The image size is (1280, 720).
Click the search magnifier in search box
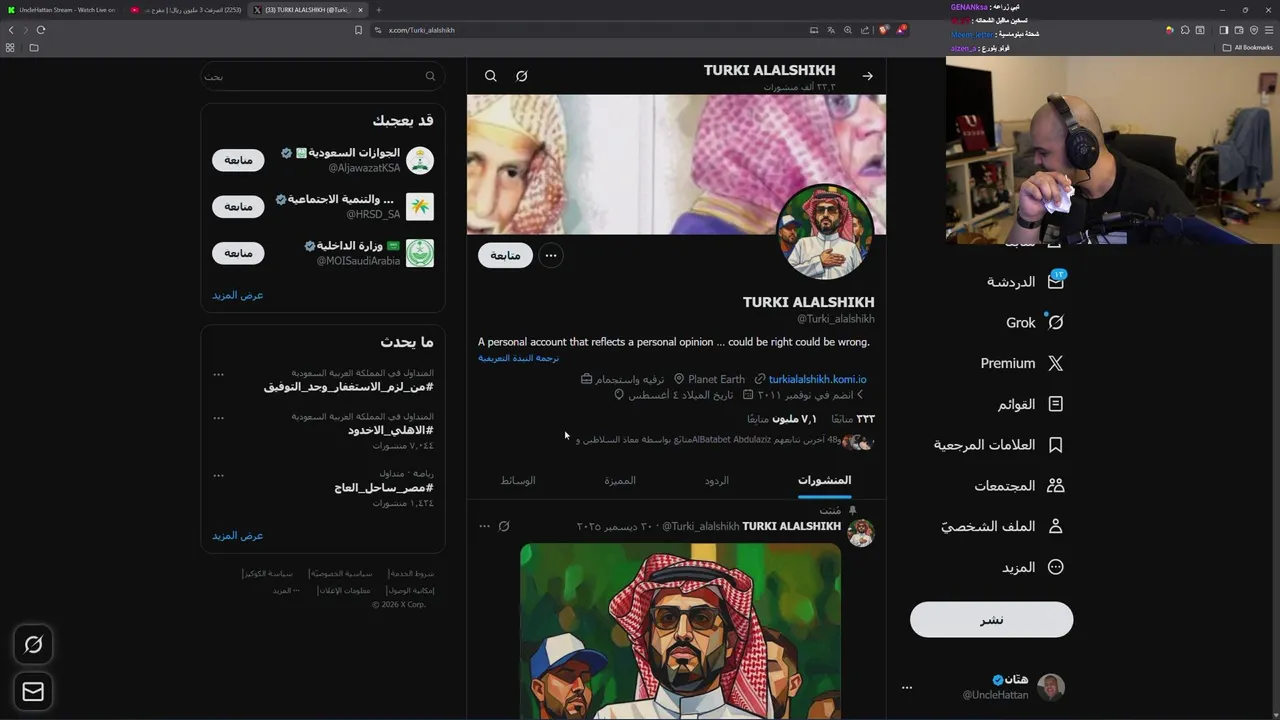(x=430, y=76)
